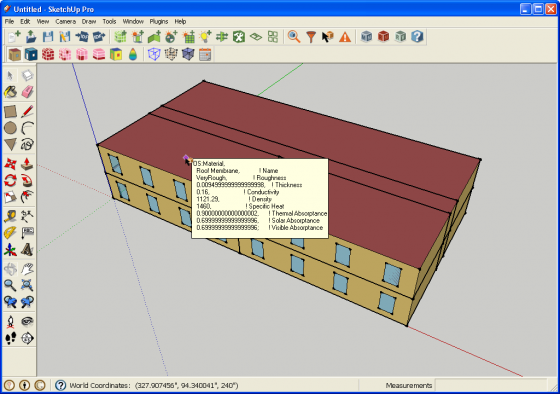
Task: Click the orange funnel filter icon
Action: (311, 37)
